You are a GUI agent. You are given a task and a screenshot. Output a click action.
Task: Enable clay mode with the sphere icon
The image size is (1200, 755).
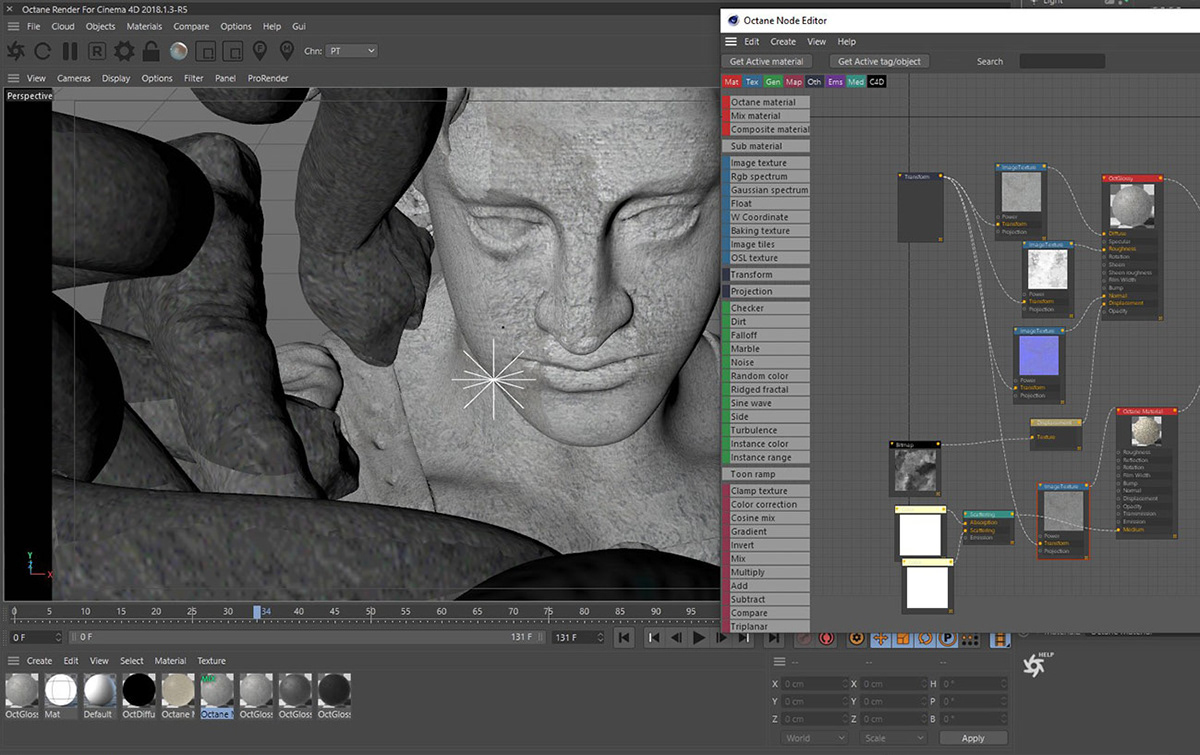[x=178, y=51]
